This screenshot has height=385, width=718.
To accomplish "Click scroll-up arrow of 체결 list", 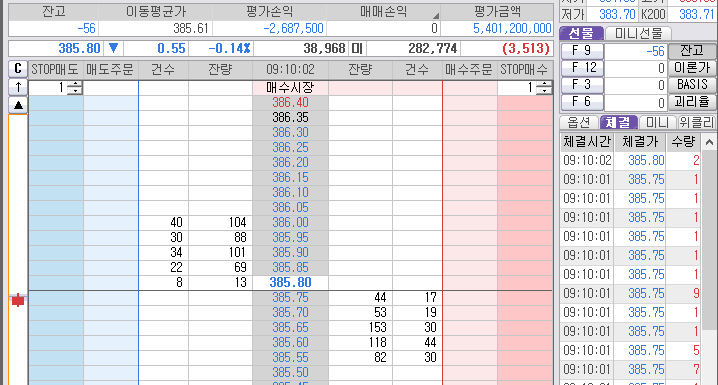I will tap(709, 142).
